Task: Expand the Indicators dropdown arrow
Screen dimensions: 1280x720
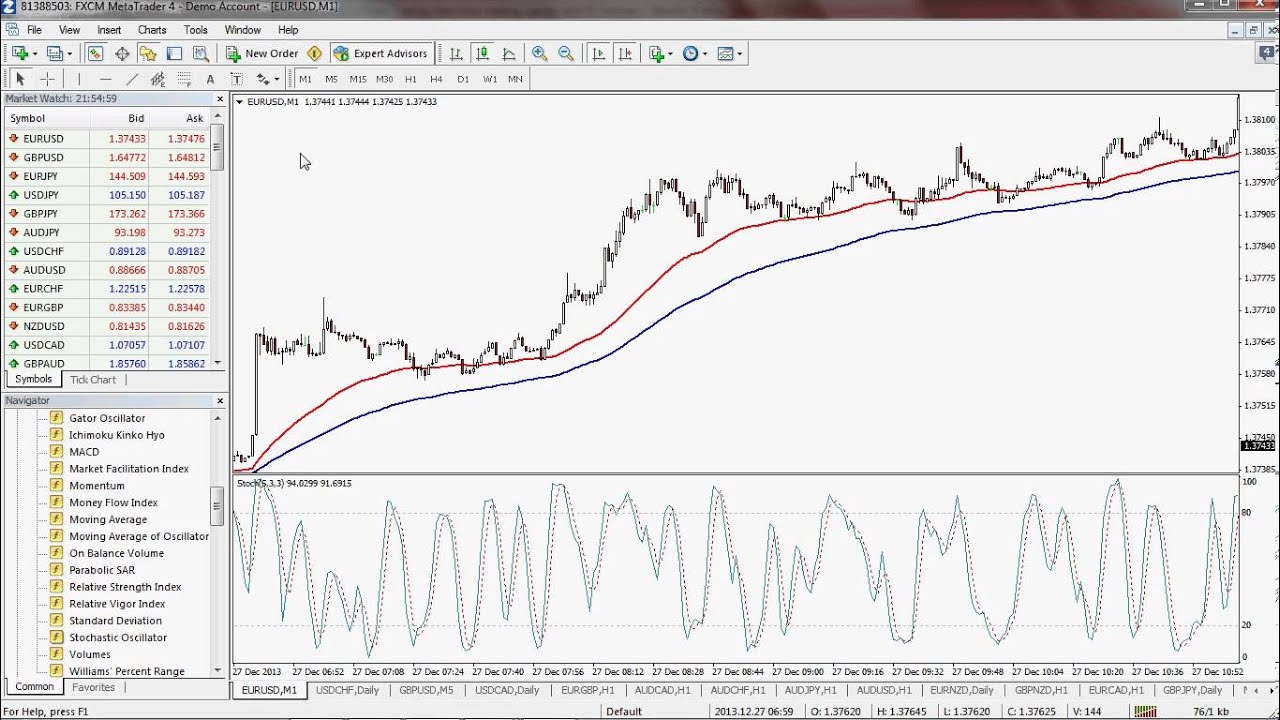Action: coord(671,54)
